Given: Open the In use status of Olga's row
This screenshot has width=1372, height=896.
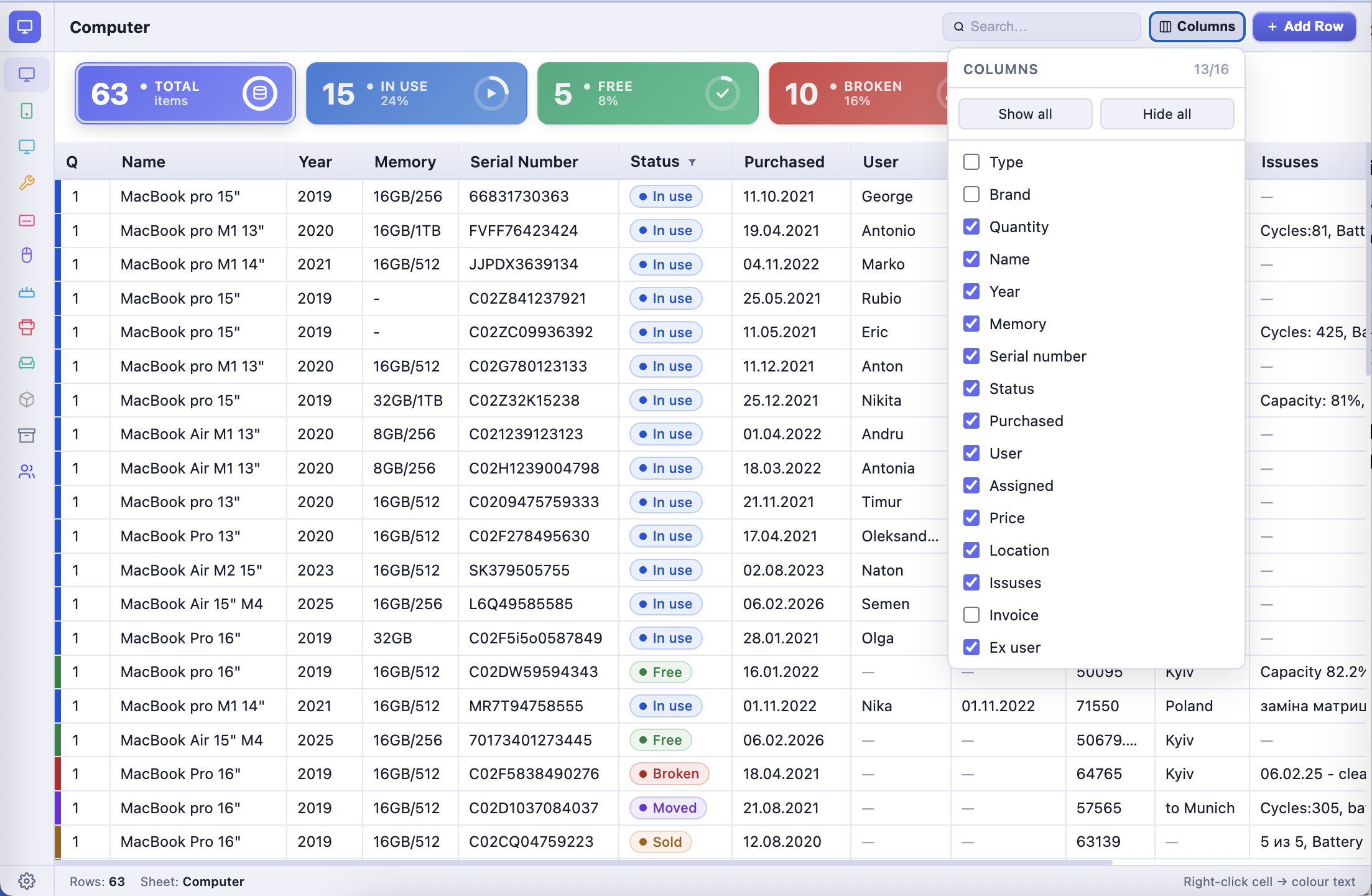Looking at the screenshot, I should point(665,638).
